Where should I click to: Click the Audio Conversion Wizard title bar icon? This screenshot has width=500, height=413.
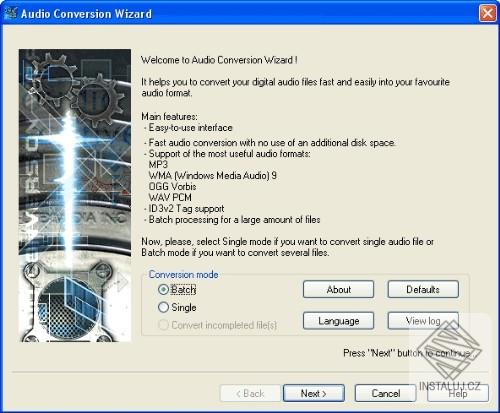10,14
